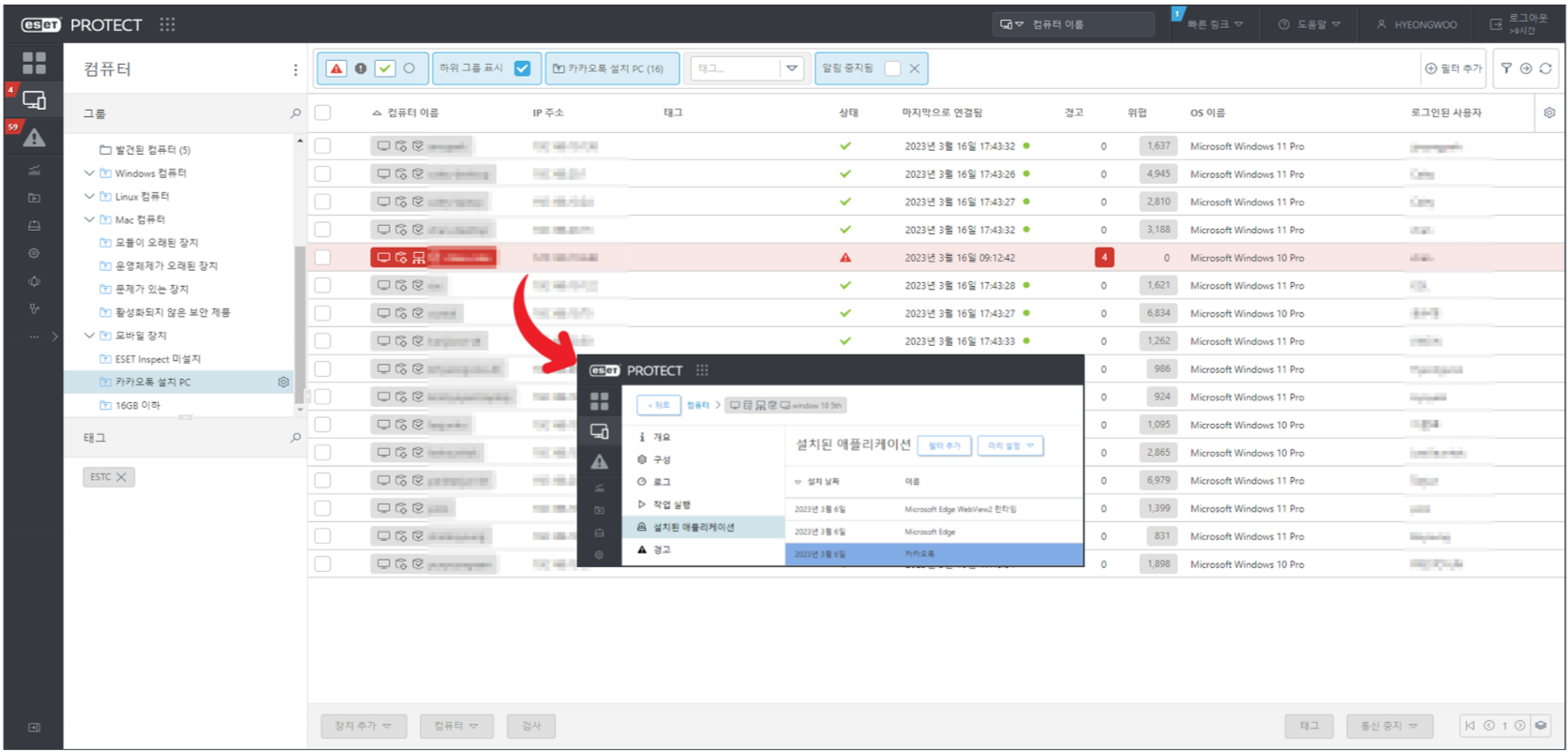The width and height of the screenshot is (1568, 752).
Task: Open the HYEONGWOO user account link
Action: click(1416, 24)
